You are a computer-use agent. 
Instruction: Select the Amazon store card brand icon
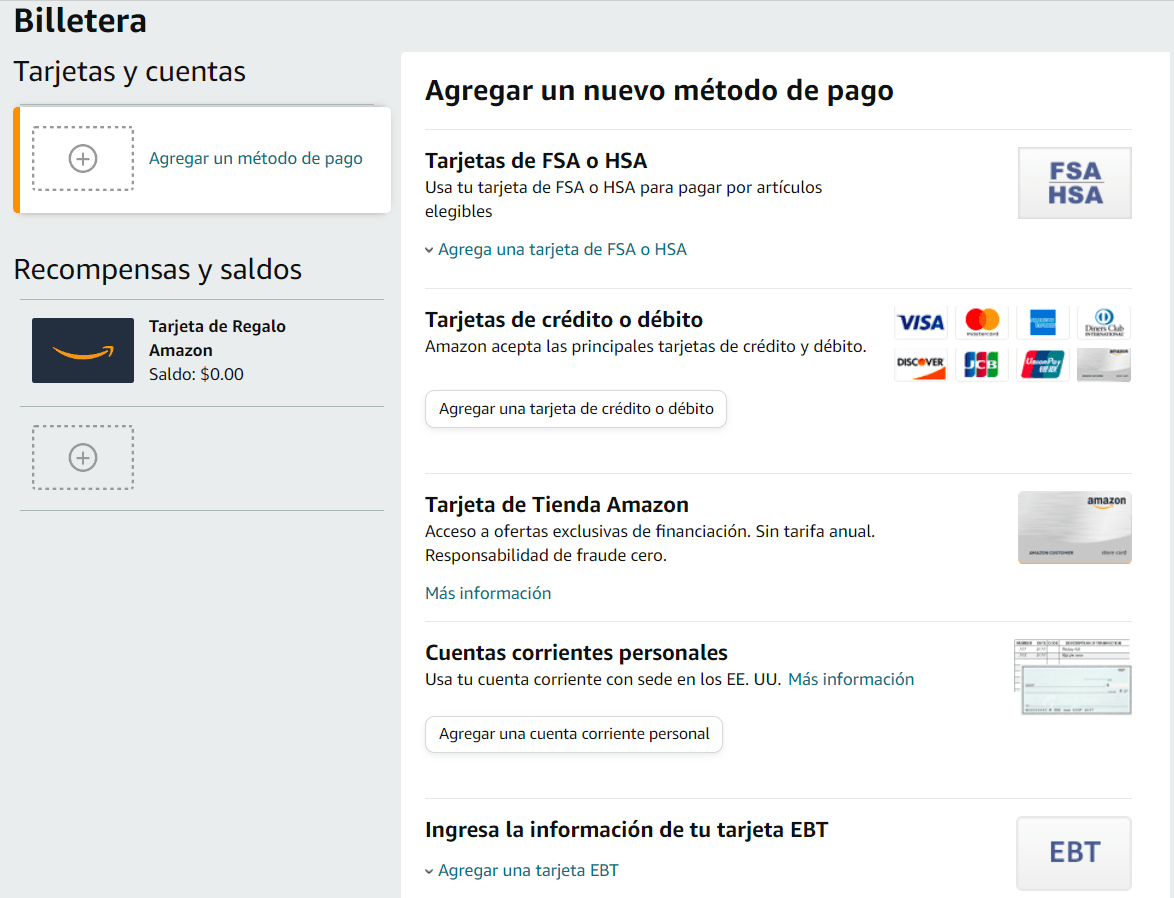coord(1104,364)
